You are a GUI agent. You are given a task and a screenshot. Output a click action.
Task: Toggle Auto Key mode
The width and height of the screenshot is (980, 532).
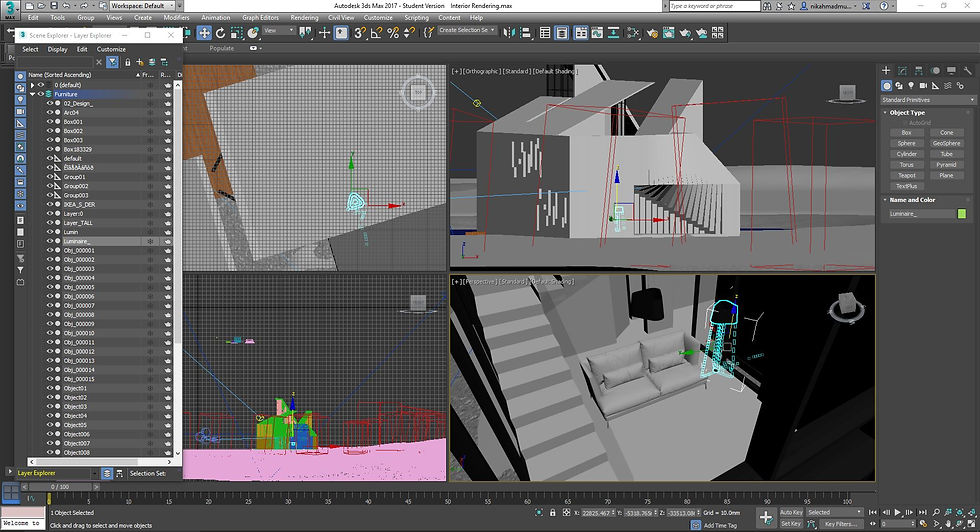coord(791,512)
